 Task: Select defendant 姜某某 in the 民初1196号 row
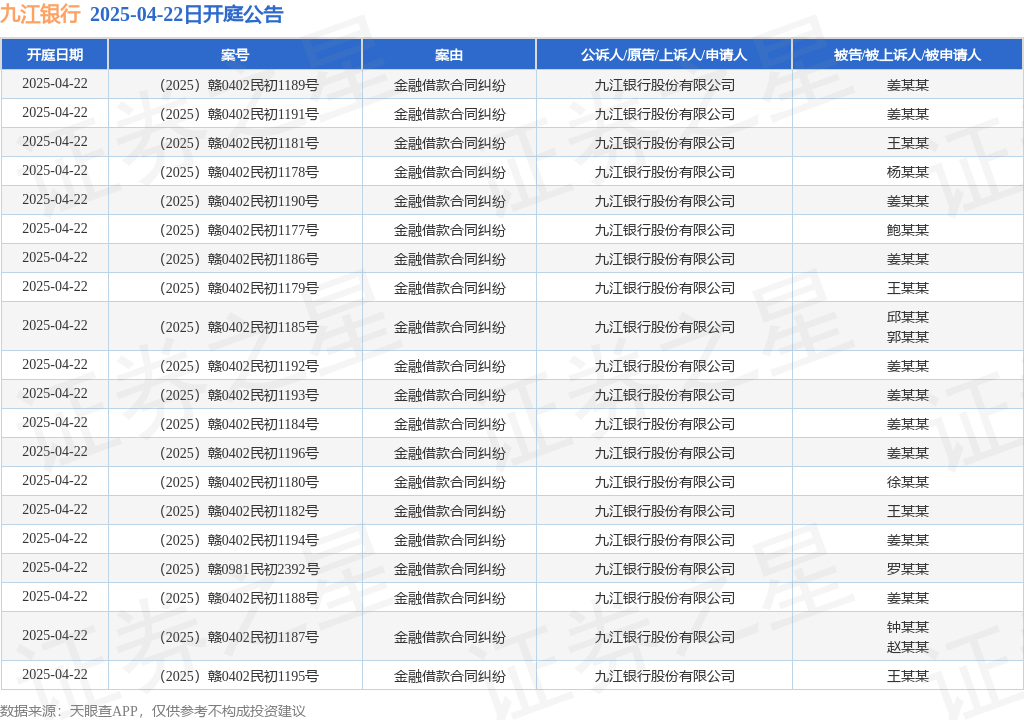pyautogui.click(x=908, y=453)
